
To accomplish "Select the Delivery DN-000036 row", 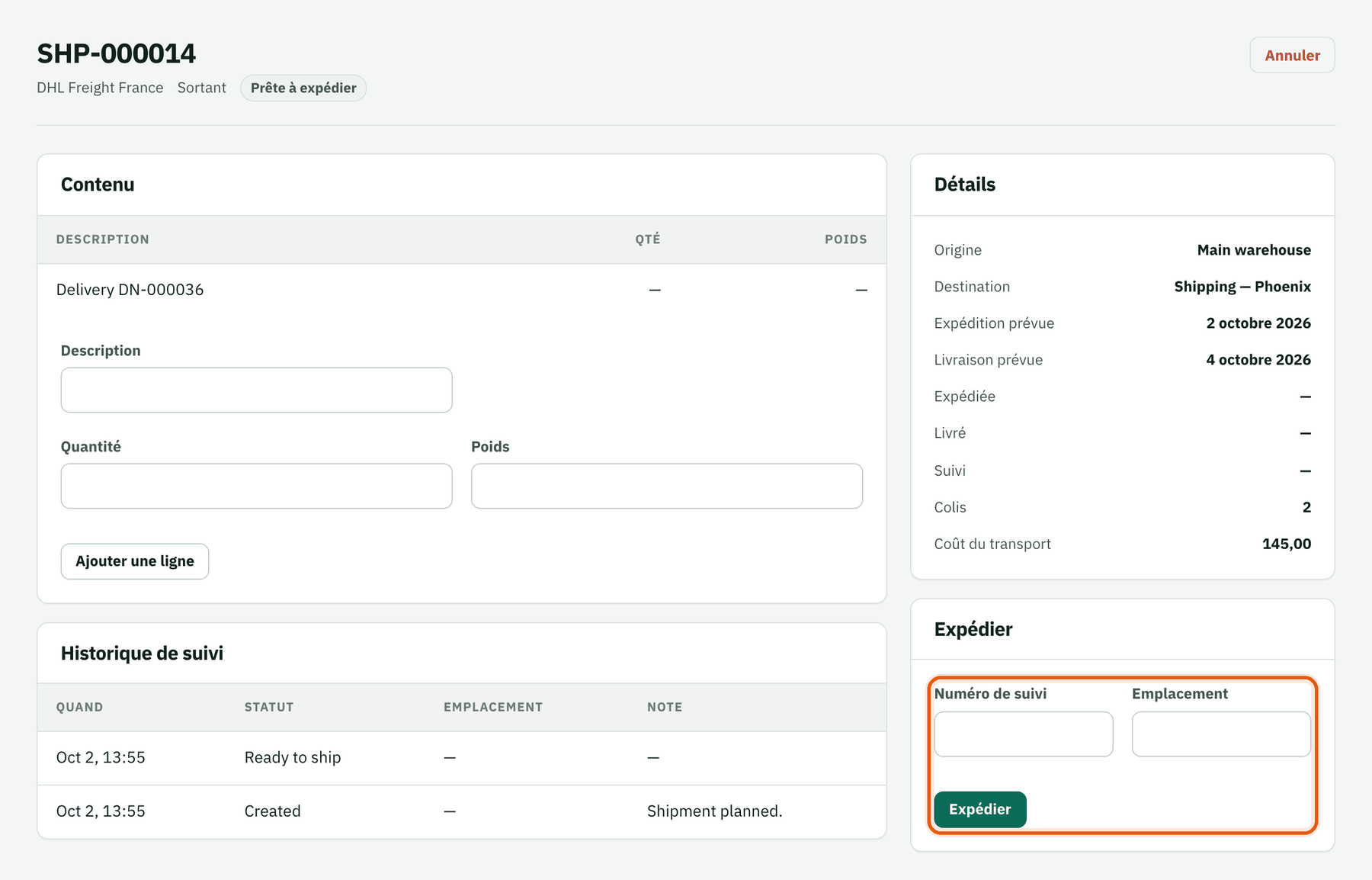I will click(x=462, y=290).
